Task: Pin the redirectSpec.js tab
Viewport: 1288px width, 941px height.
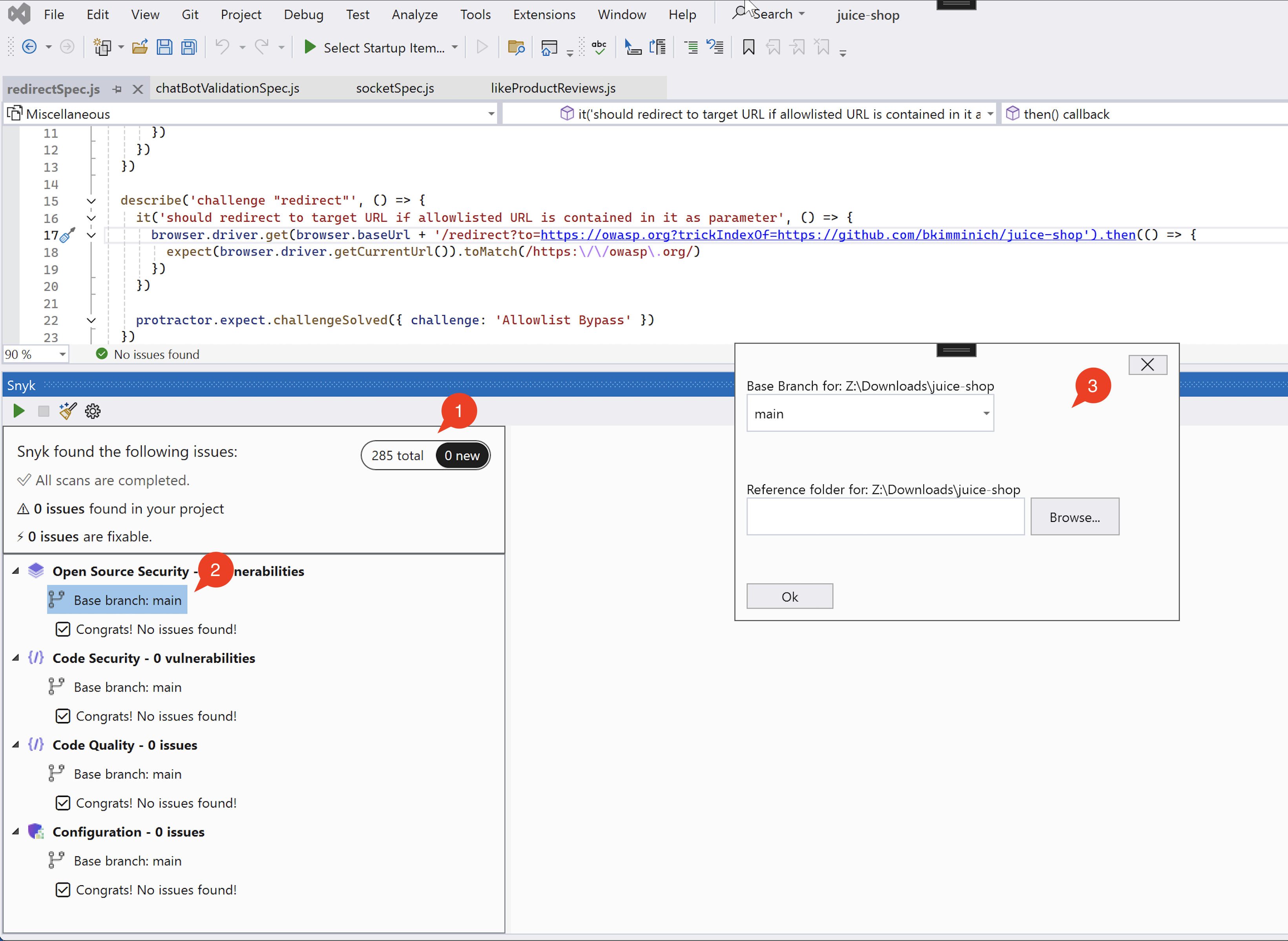Action: (x=117, y=89)
